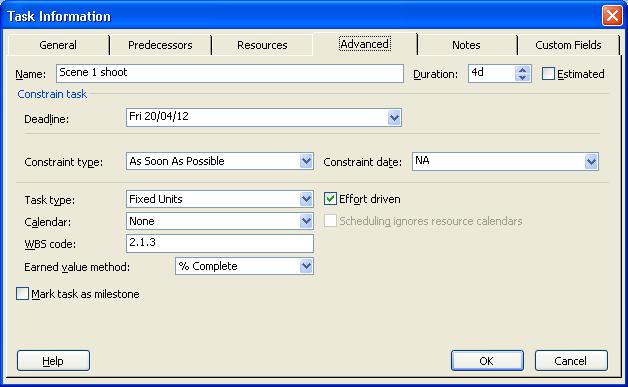Enable Mark task as milestone checkbox
Image resolution: width=628 pixels, height=387 pixels.
(22, 294)
